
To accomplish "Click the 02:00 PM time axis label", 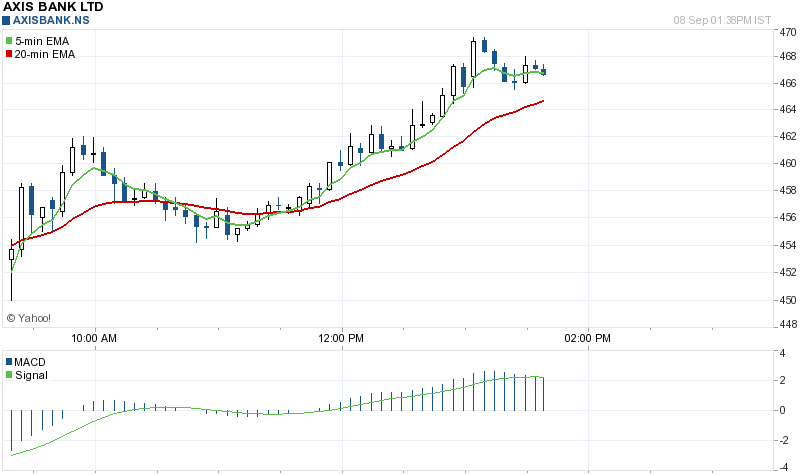I will [x=587, y=338].
